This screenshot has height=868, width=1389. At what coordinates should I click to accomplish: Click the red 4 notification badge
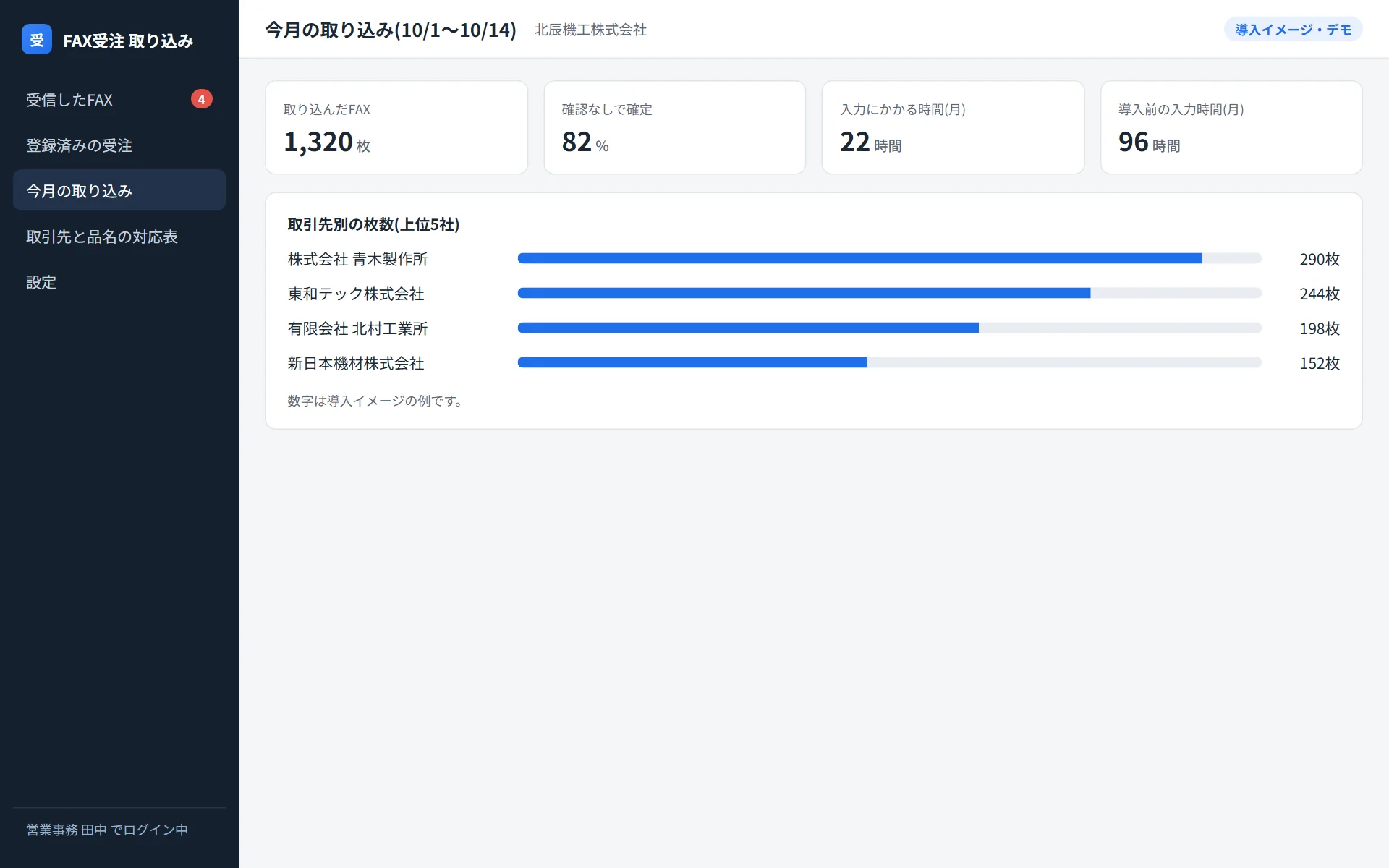[x=201, y=99]
